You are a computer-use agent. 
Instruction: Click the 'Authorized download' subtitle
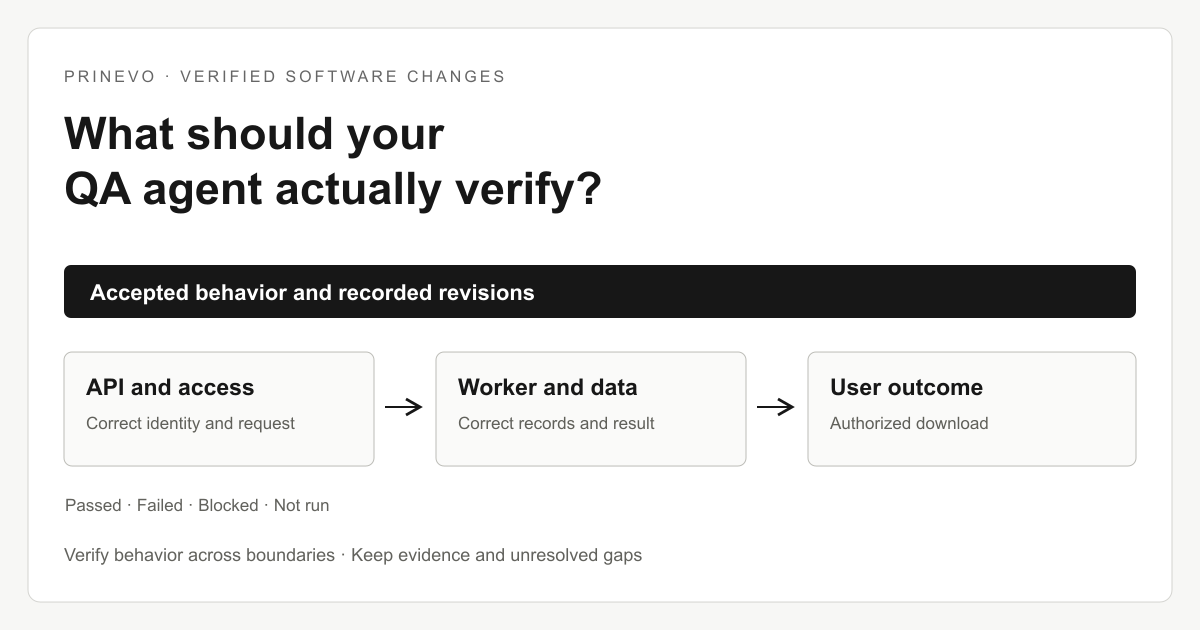pos(909,423)
